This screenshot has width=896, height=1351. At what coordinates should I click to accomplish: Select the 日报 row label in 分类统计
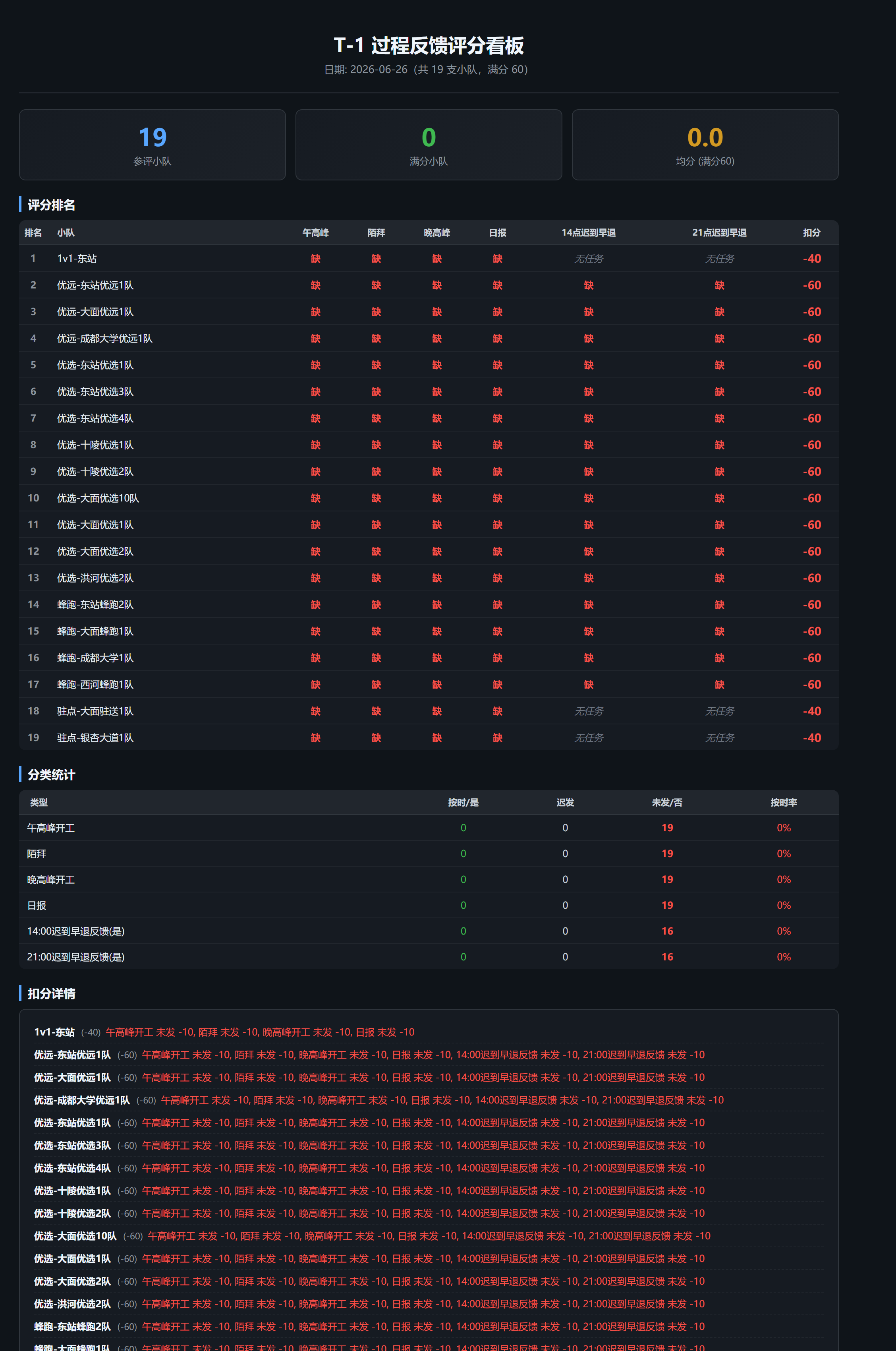click(37, 905)
